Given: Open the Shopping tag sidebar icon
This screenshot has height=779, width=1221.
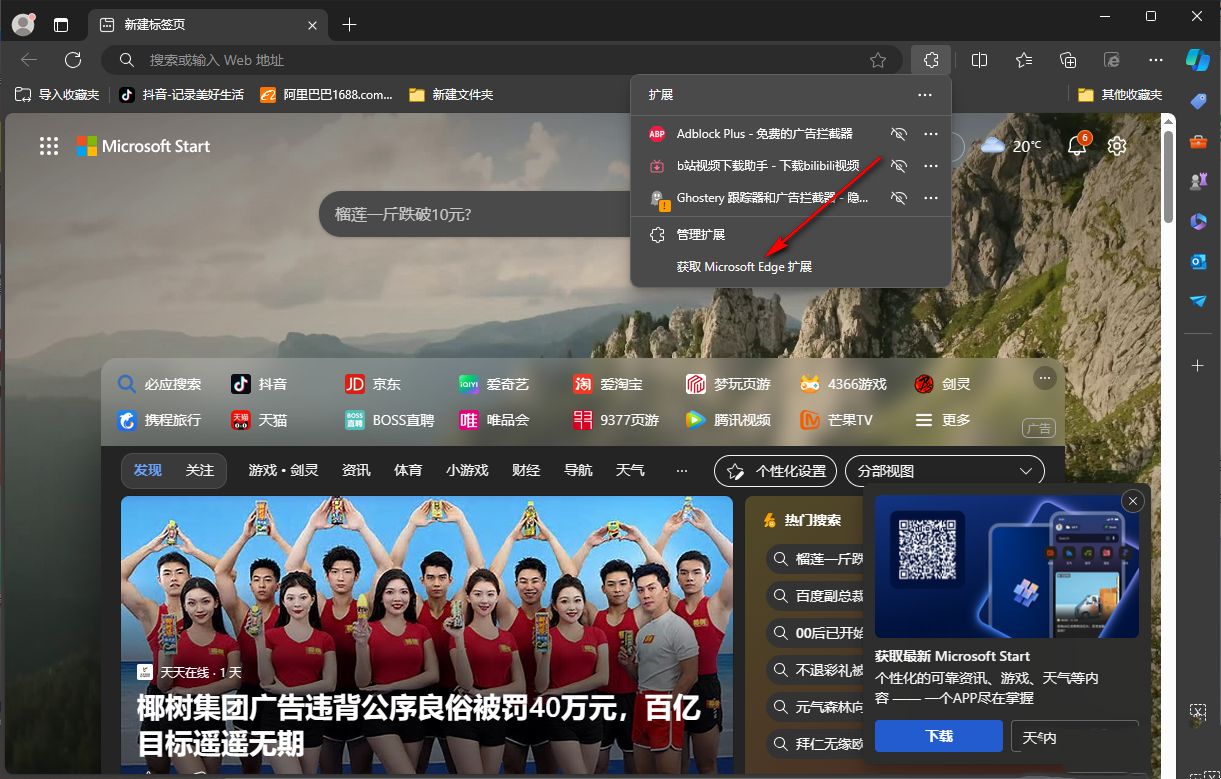Looking at the screenshot, I should (1198, 101).
